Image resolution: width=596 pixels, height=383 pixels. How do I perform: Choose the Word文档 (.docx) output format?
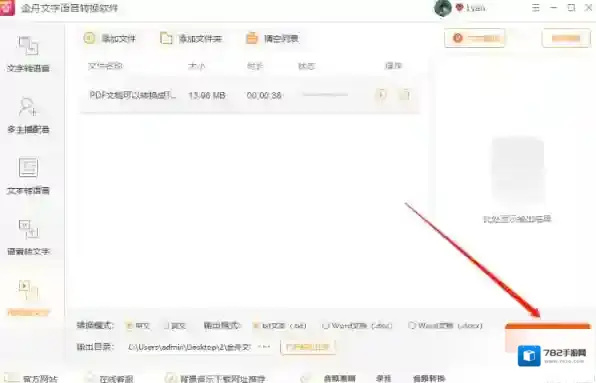coord(445,326)
